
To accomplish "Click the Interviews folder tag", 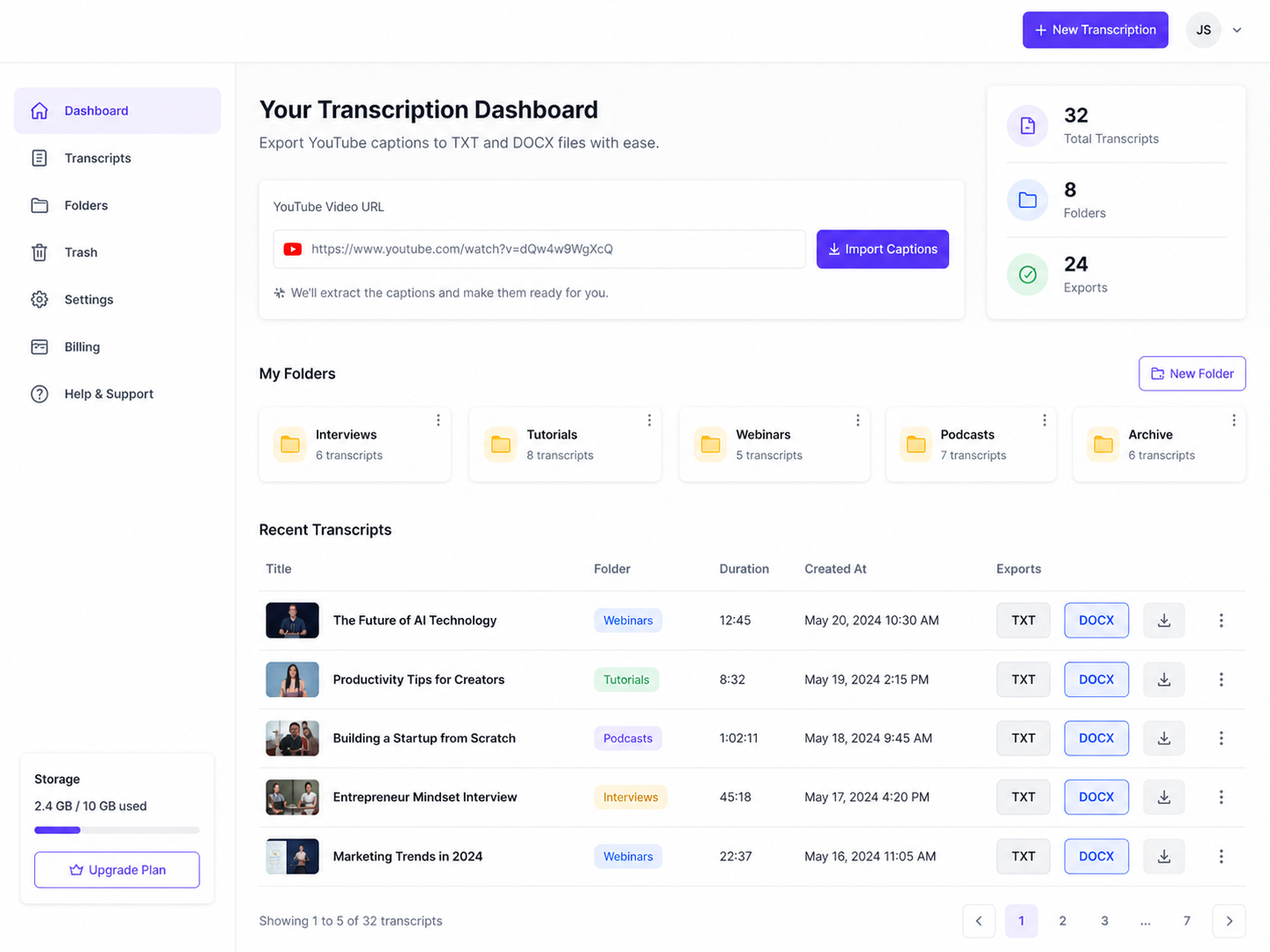I will click(631, 797).
